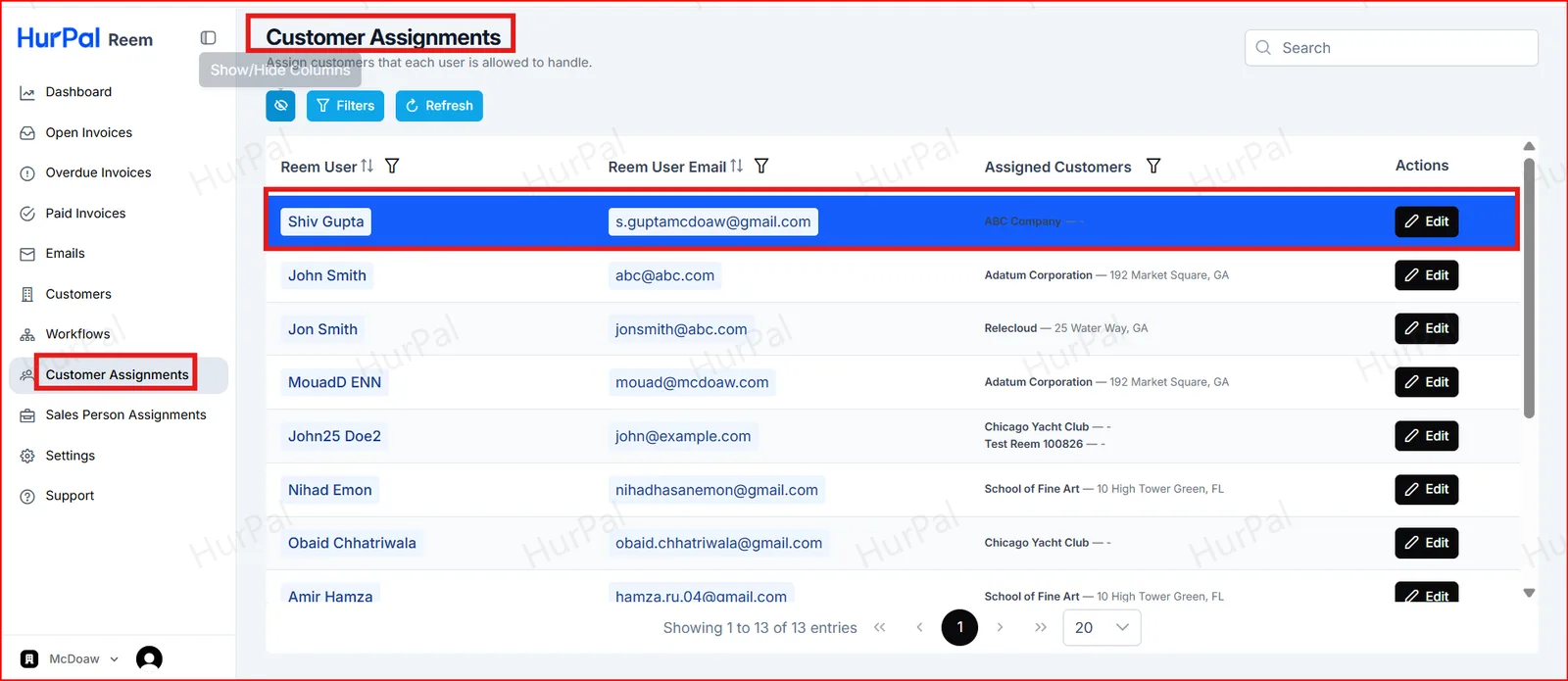The height and width of the screenshot is (681, 1568).
Task: Go to Overdue Invoices
Action: (x=98, y=172)
